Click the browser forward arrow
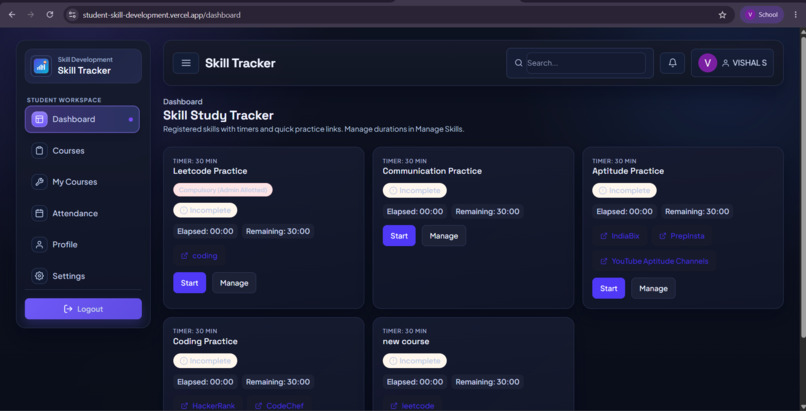The width and height of the screenshot is (806, 411). (30, 15)
